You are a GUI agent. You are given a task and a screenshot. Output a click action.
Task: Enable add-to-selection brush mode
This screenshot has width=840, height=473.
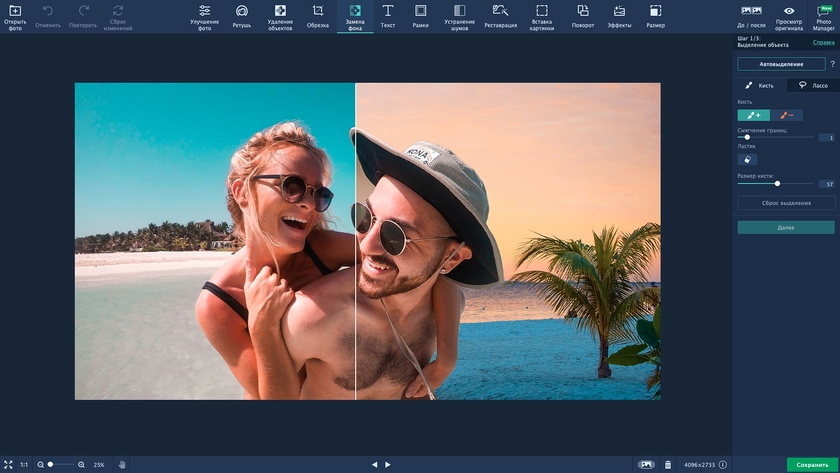tap(753, 115)
